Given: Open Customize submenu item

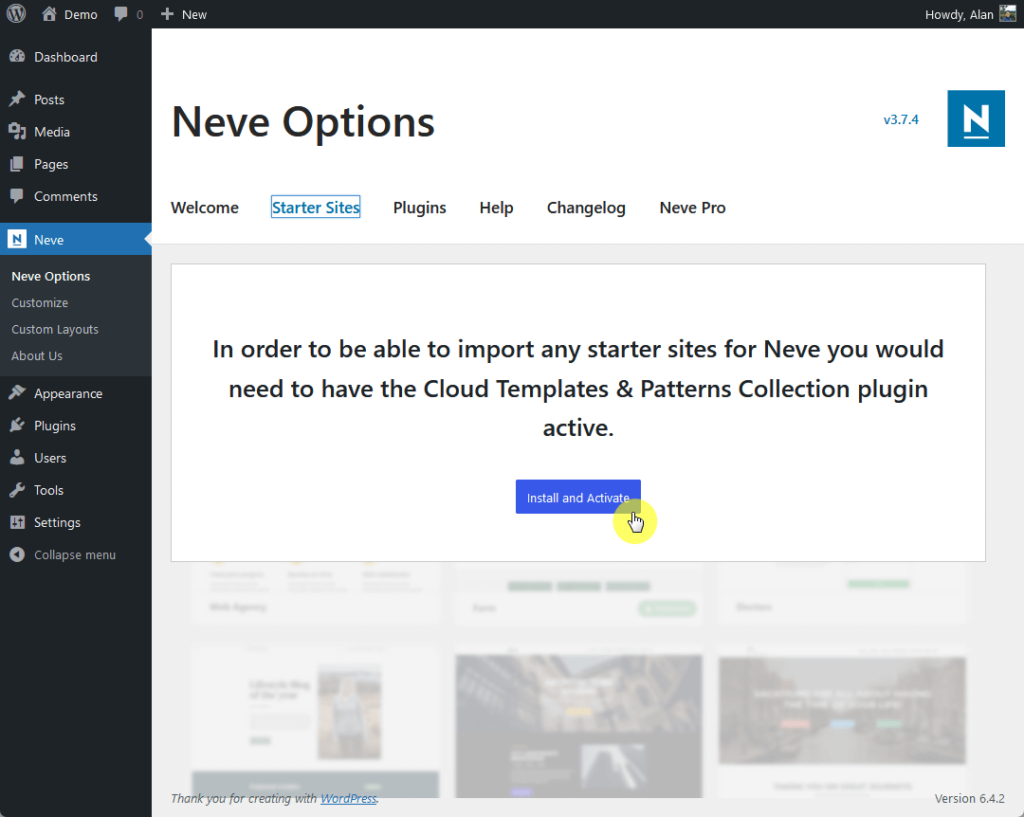Looking at the screenshot, I should pyautogui.click(x=39, y=302).
